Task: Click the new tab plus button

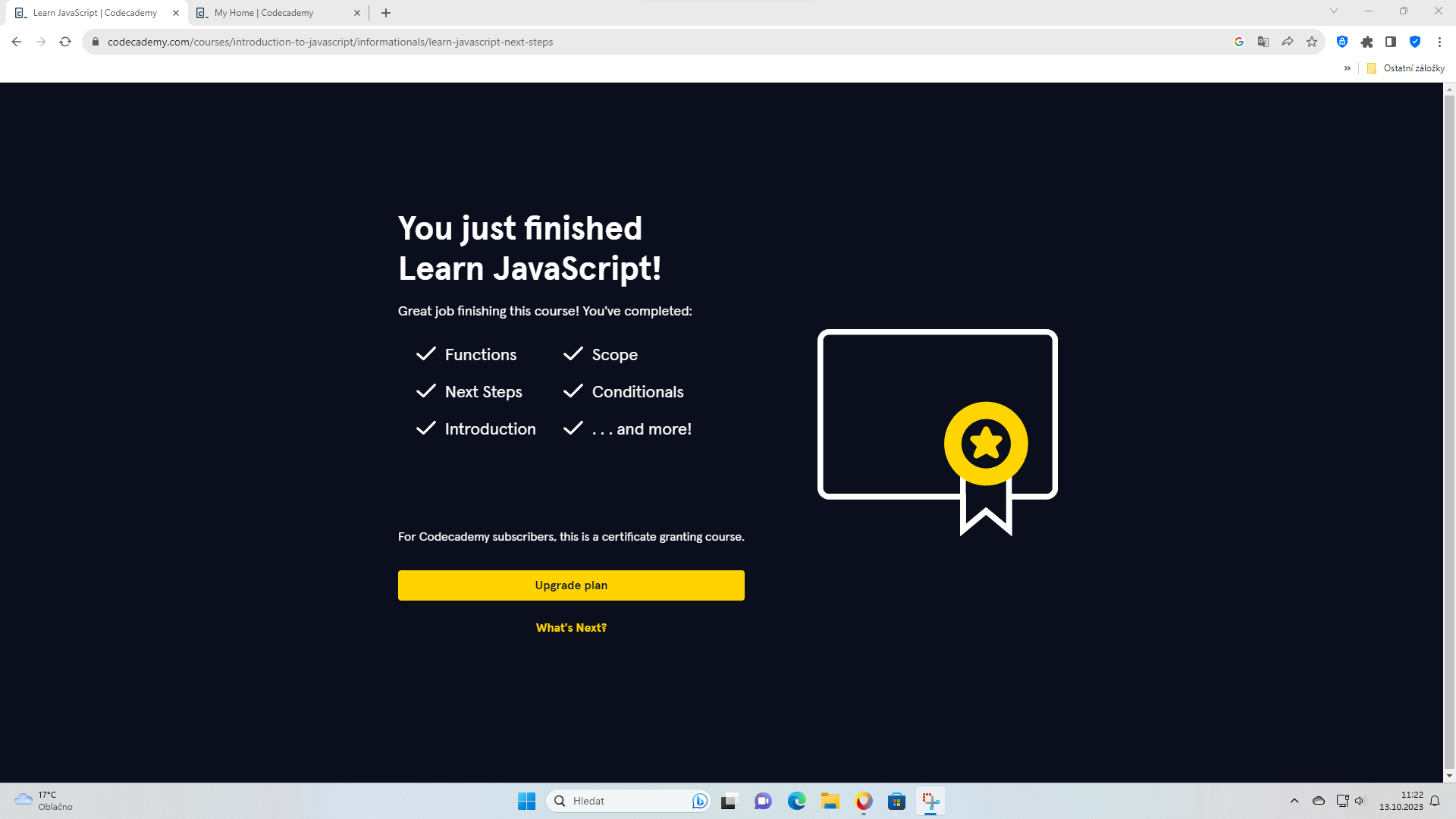Action: coord(387,13)
